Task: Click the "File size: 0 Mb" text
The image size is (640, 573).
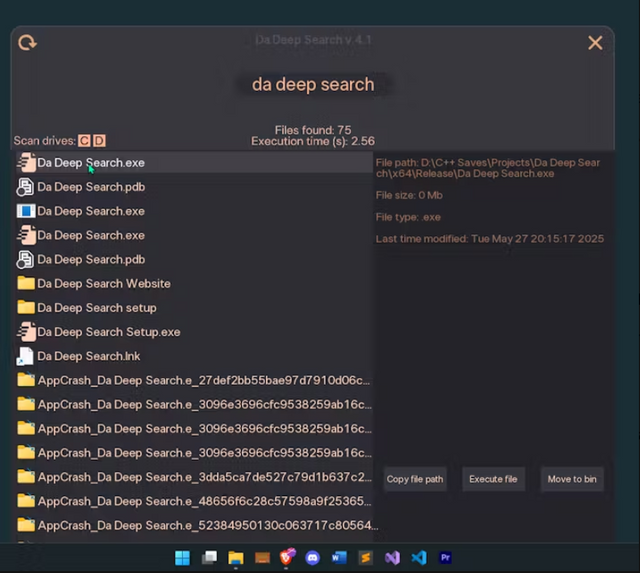Action: click(x=409, y=195)
